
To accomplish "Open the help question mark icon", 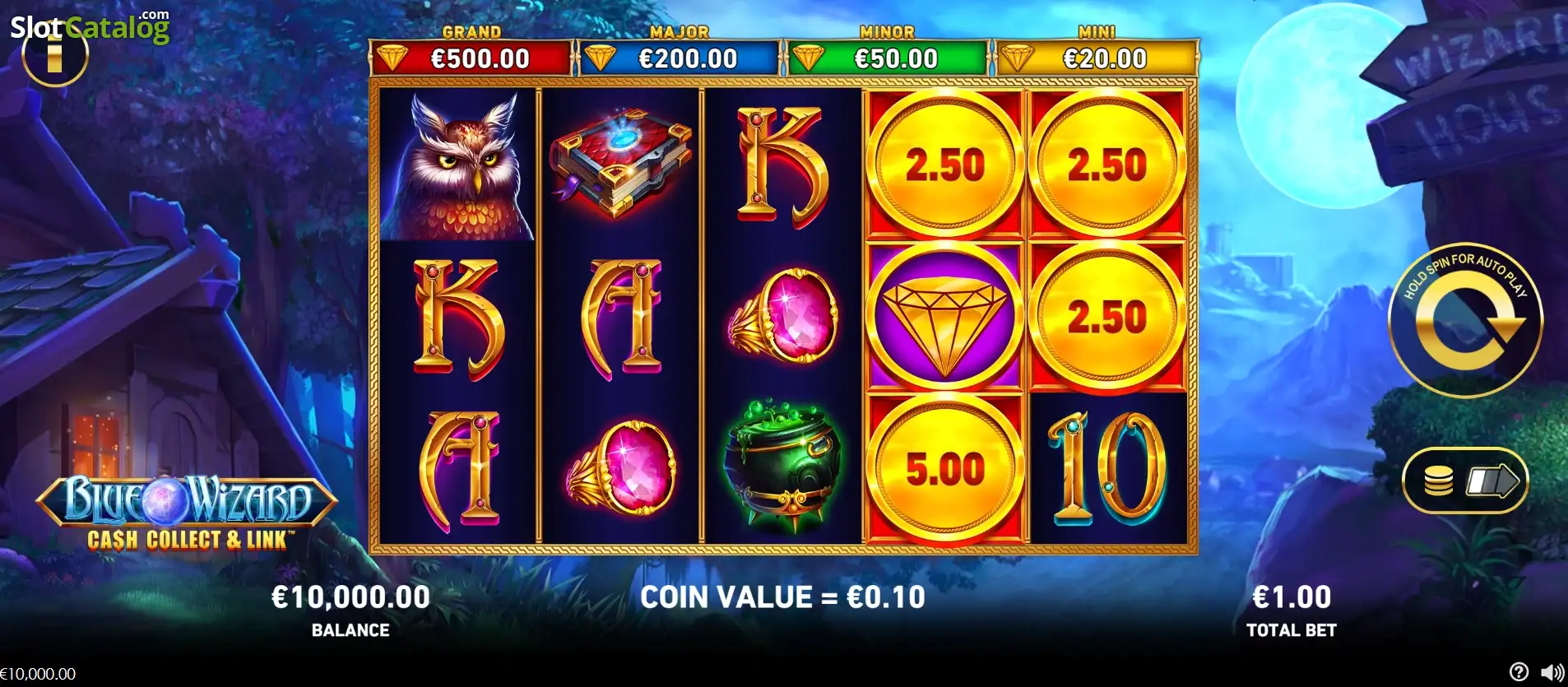I will [1519, 672].
